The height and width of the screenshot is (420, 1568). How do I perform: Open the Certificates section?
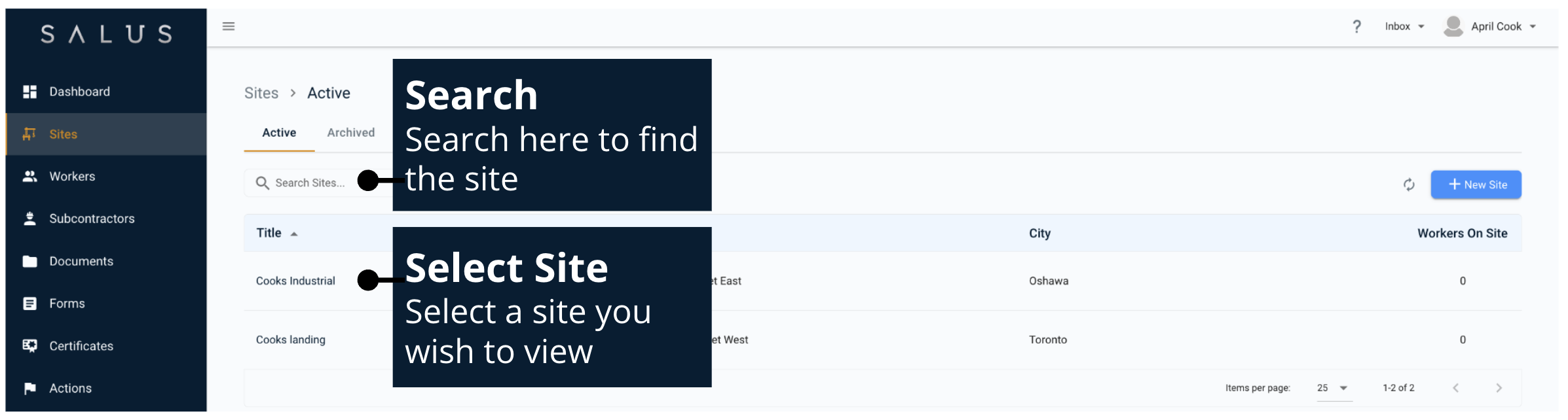(x=81, y=345)
